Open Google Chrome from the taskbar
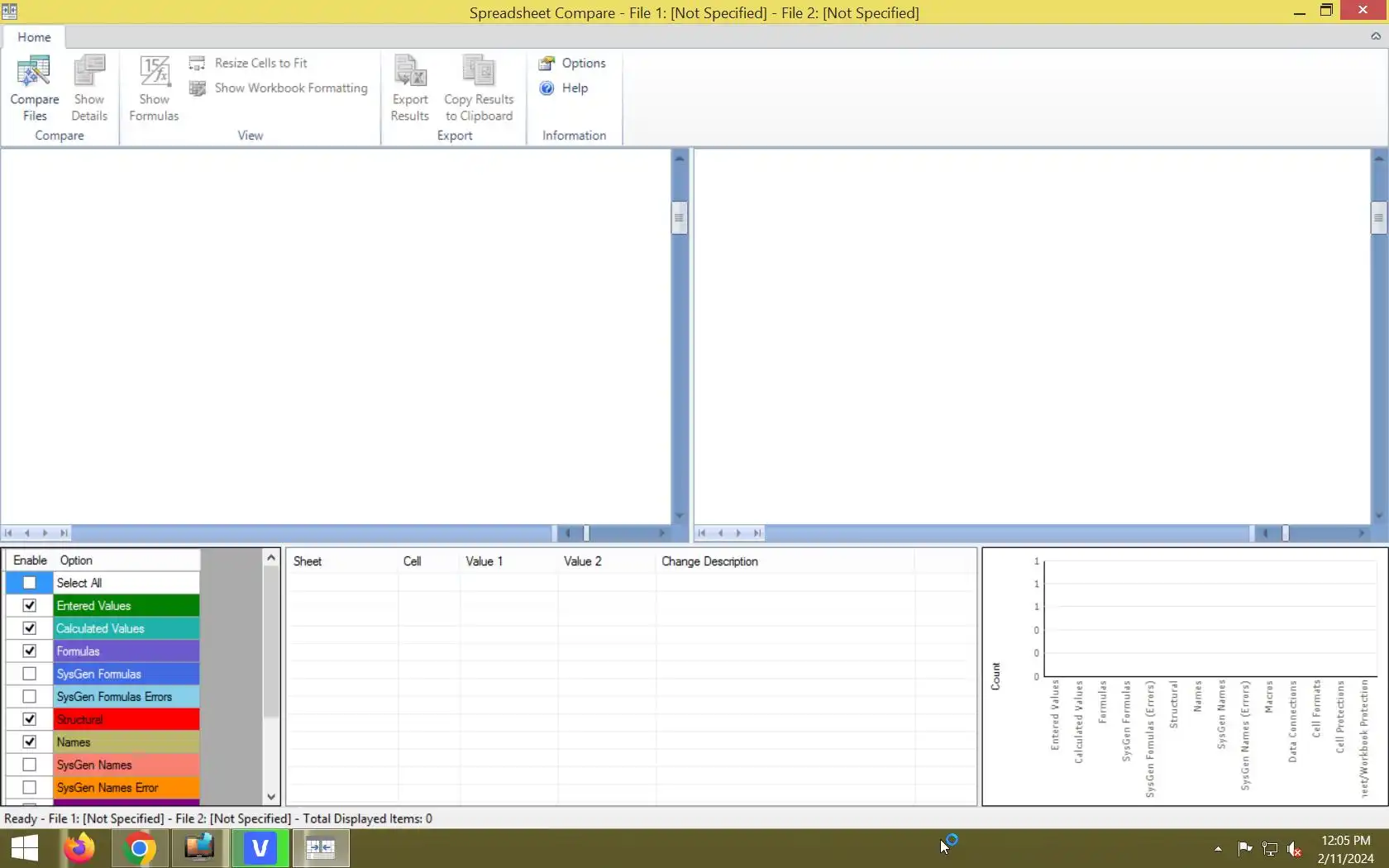This screenshot has height=868, width=1389. click(139, 848)
